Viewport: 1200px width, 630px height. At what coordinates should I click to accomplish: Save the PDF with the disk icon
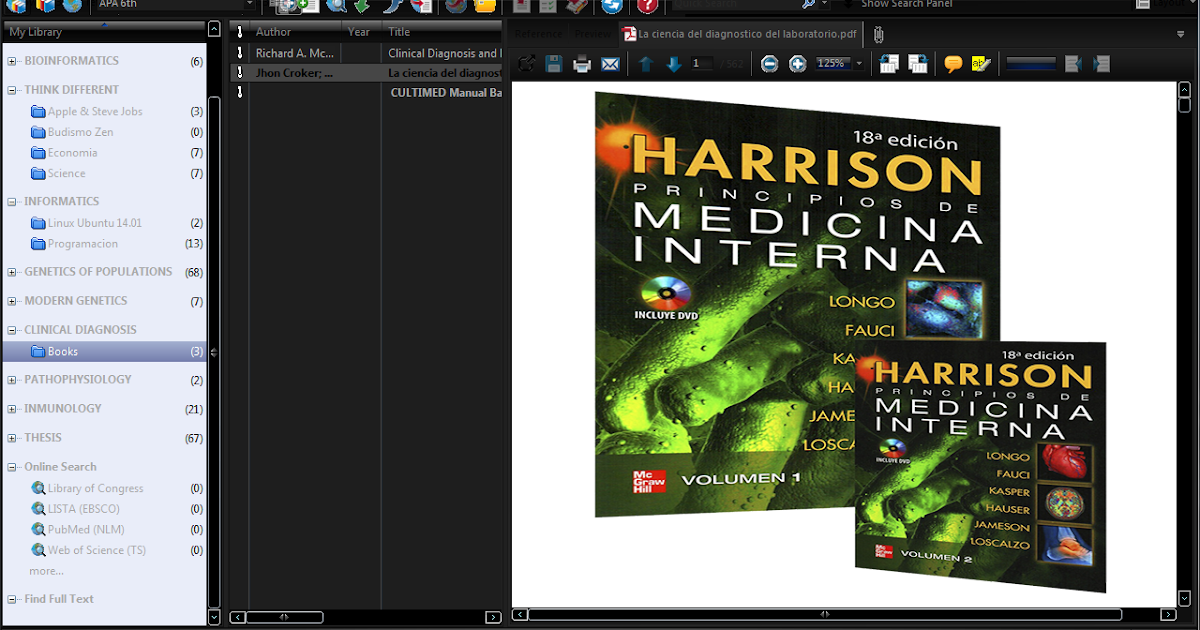pyautogui.click(x=554, y=64)
